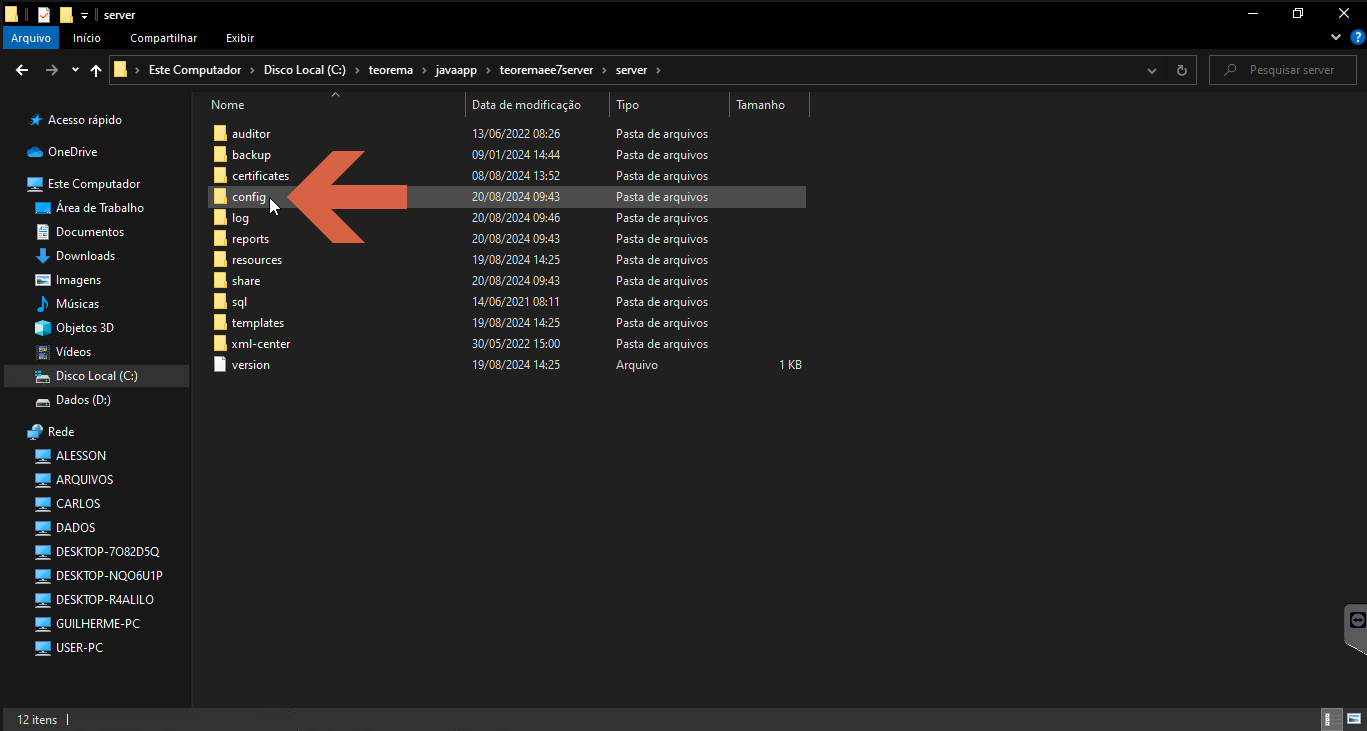Open the Arquivo menu
The height and width of the screenshot is (731, 1367).
31,38
